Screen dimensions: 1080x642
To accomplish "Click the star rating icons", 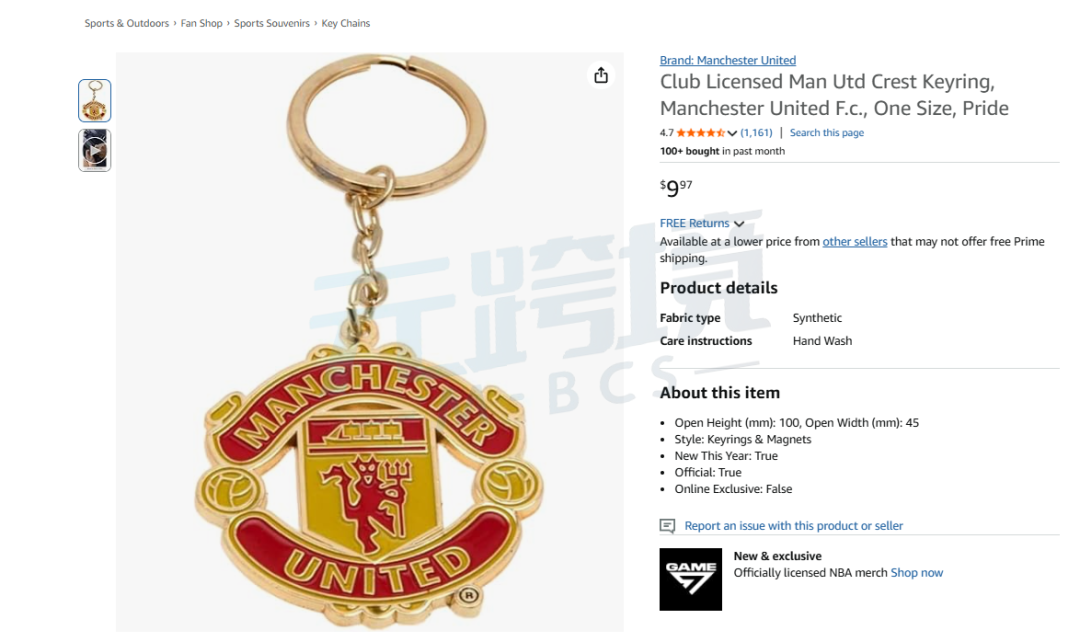I will pyautogui.click(x=700, y=133).
